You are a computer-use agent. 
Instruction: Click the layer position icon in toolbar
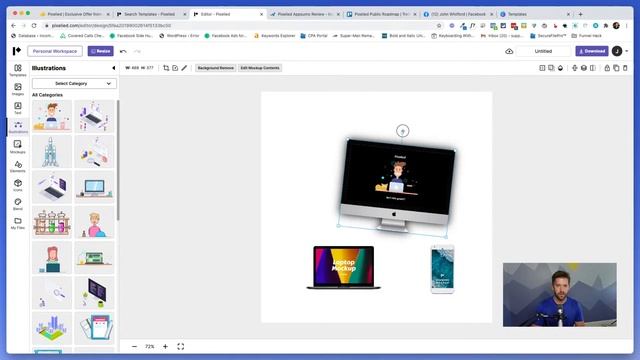pyautogui.click(x=542, y=68)
